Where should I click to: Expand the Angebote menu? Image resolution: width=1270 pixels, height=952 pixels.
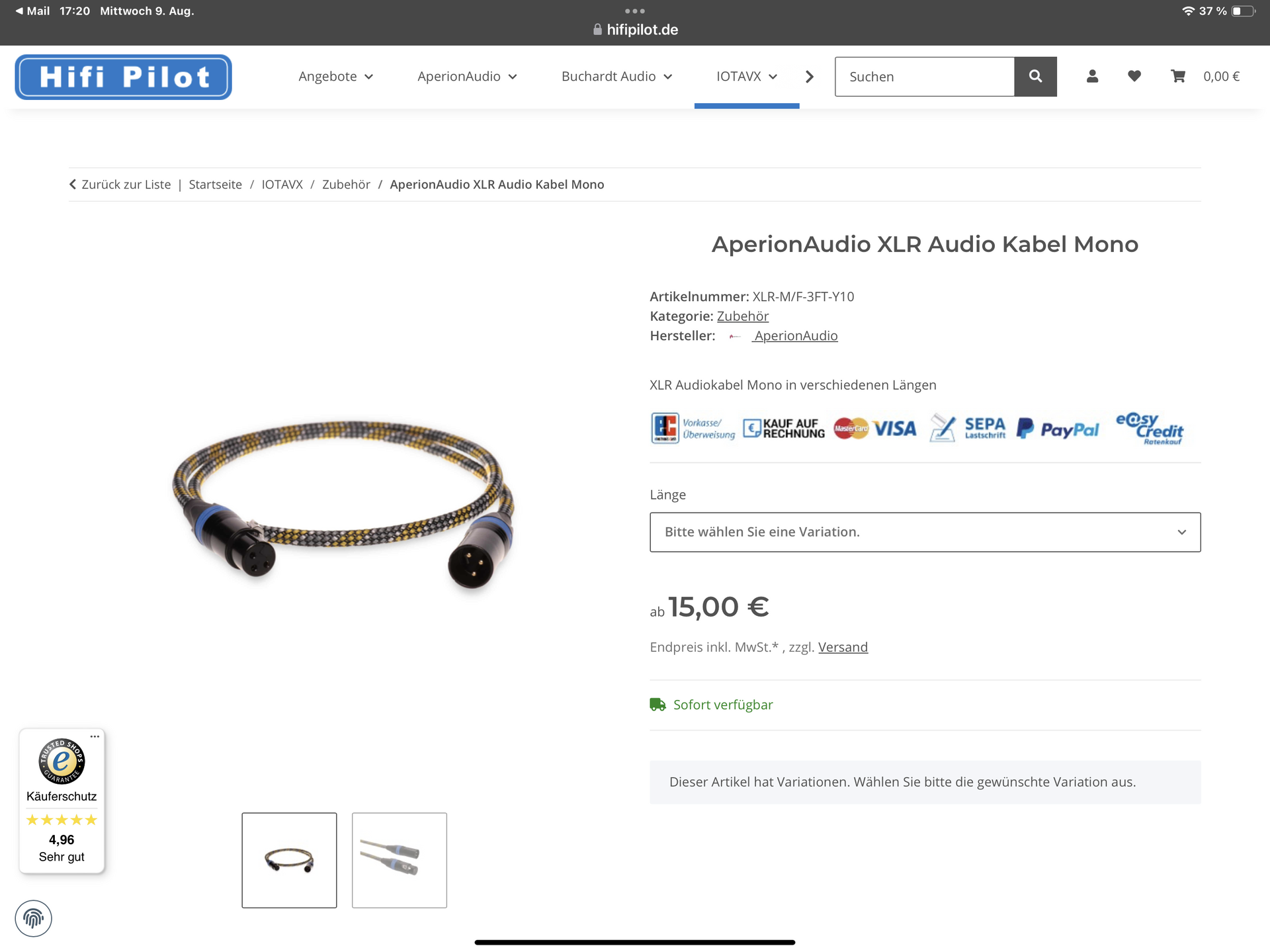pyautogui.click(x=335, y=77)
